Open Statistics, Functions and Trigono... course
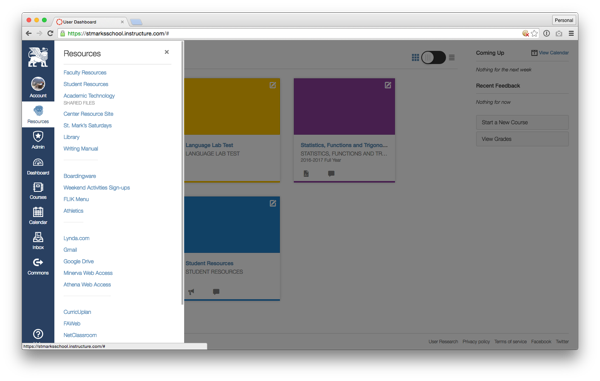The height and width of the screenshot is (381, 600). click(344, 145)
